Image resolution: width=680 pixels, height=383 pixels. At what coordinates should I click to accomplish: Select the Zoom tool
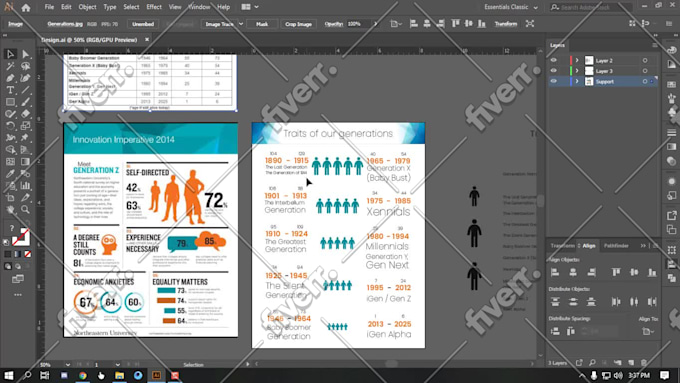point(25,210)
